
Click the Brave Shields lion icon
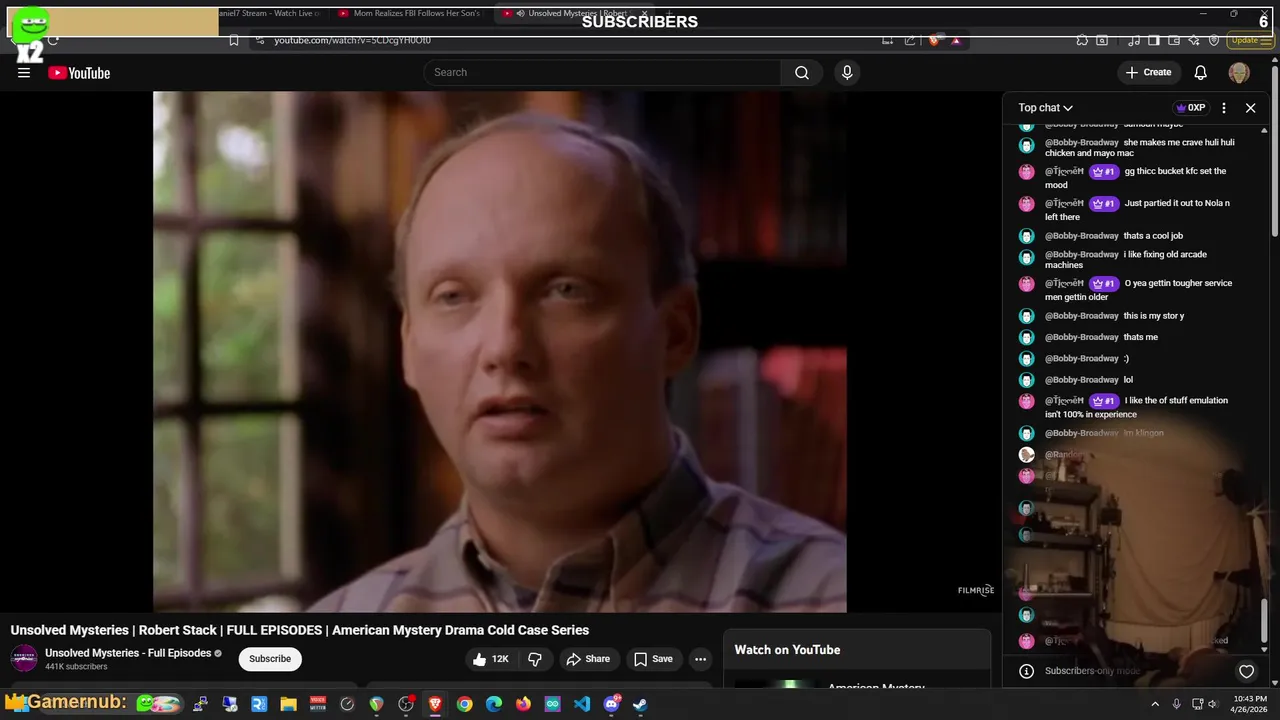pos(934,40)
